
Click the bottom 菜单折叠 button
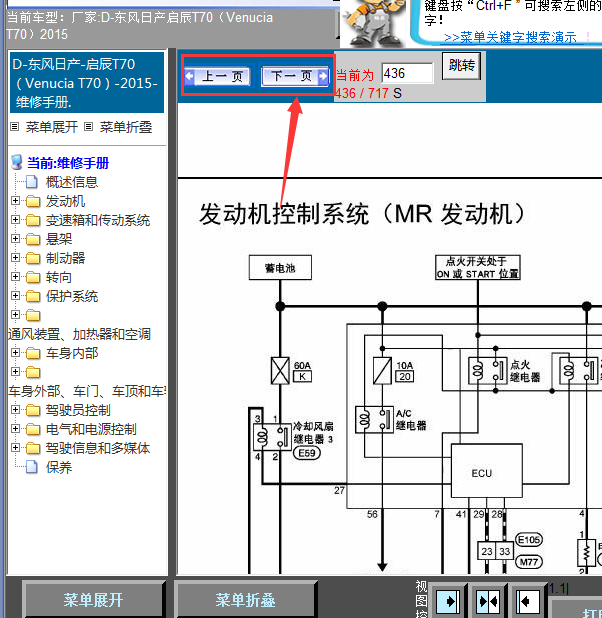(245, 600)
